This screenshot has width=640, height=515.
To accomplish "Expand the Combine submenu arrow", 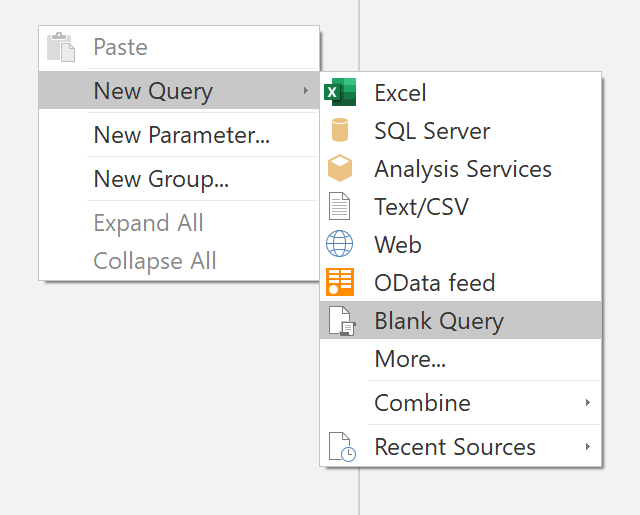I will [x=588, y=403].
